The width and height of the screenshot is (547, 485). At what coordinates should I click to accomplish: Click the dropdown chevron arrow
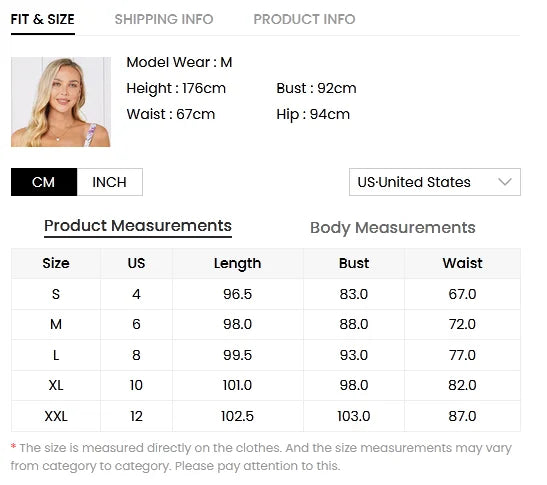505,182
